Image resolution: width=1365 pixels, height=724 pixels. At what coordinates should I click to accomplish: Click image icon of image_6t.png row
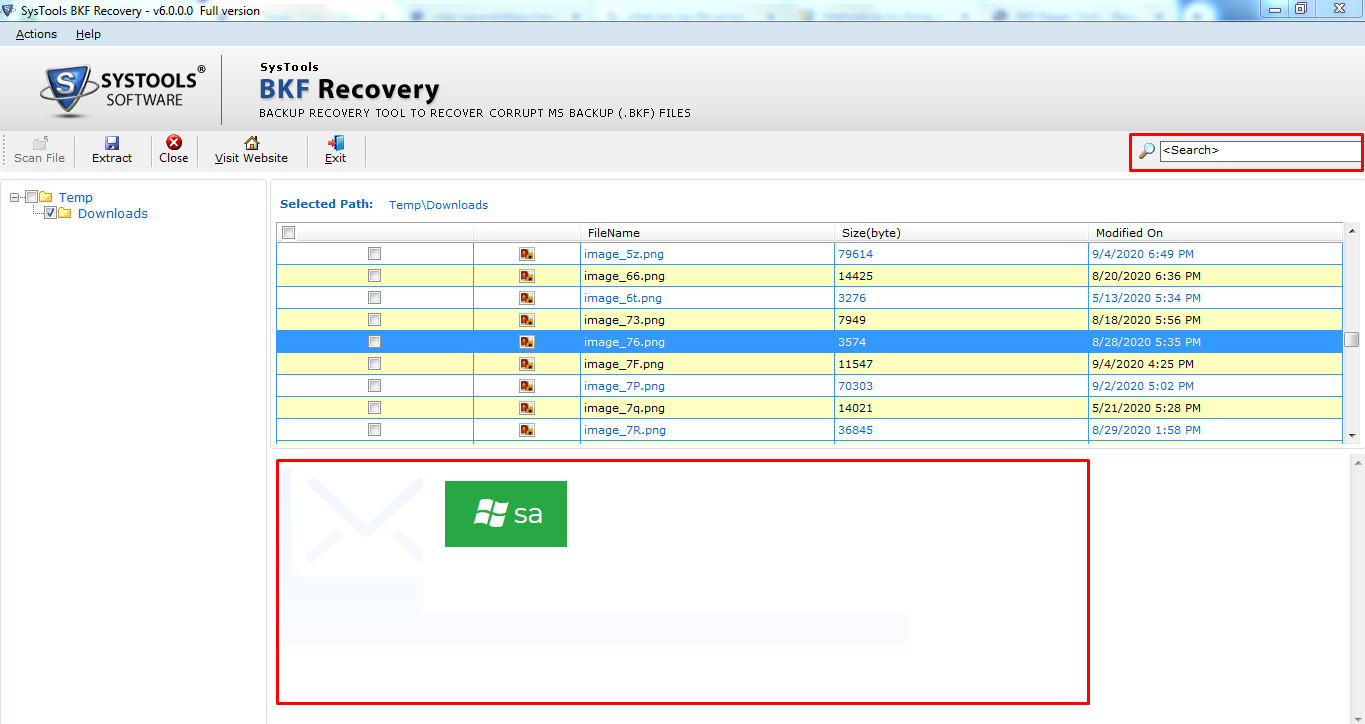click(x=527, y=298)
